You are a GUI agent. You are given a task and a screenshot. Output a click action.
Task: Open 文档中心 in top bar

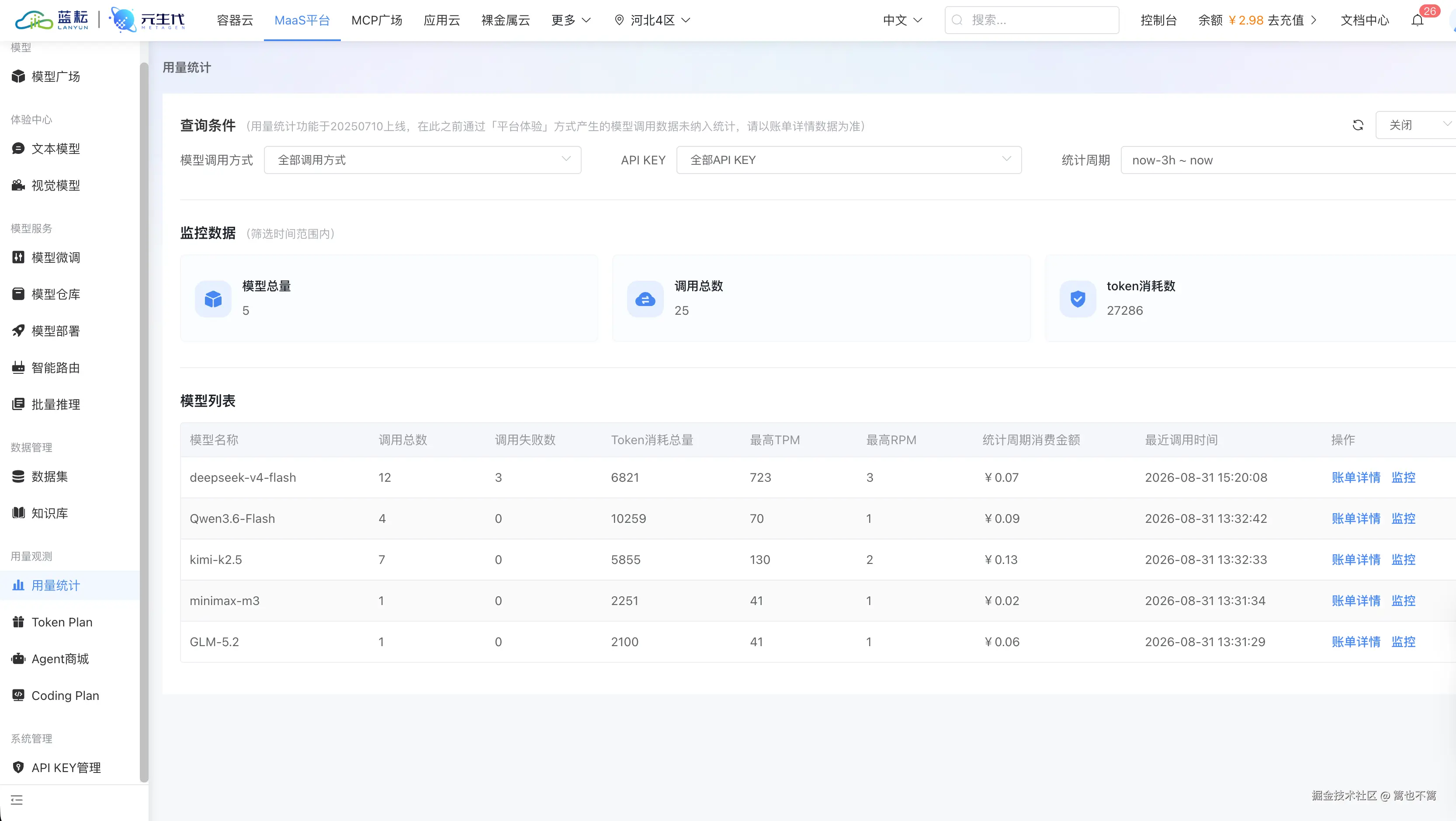[1364, 21]
